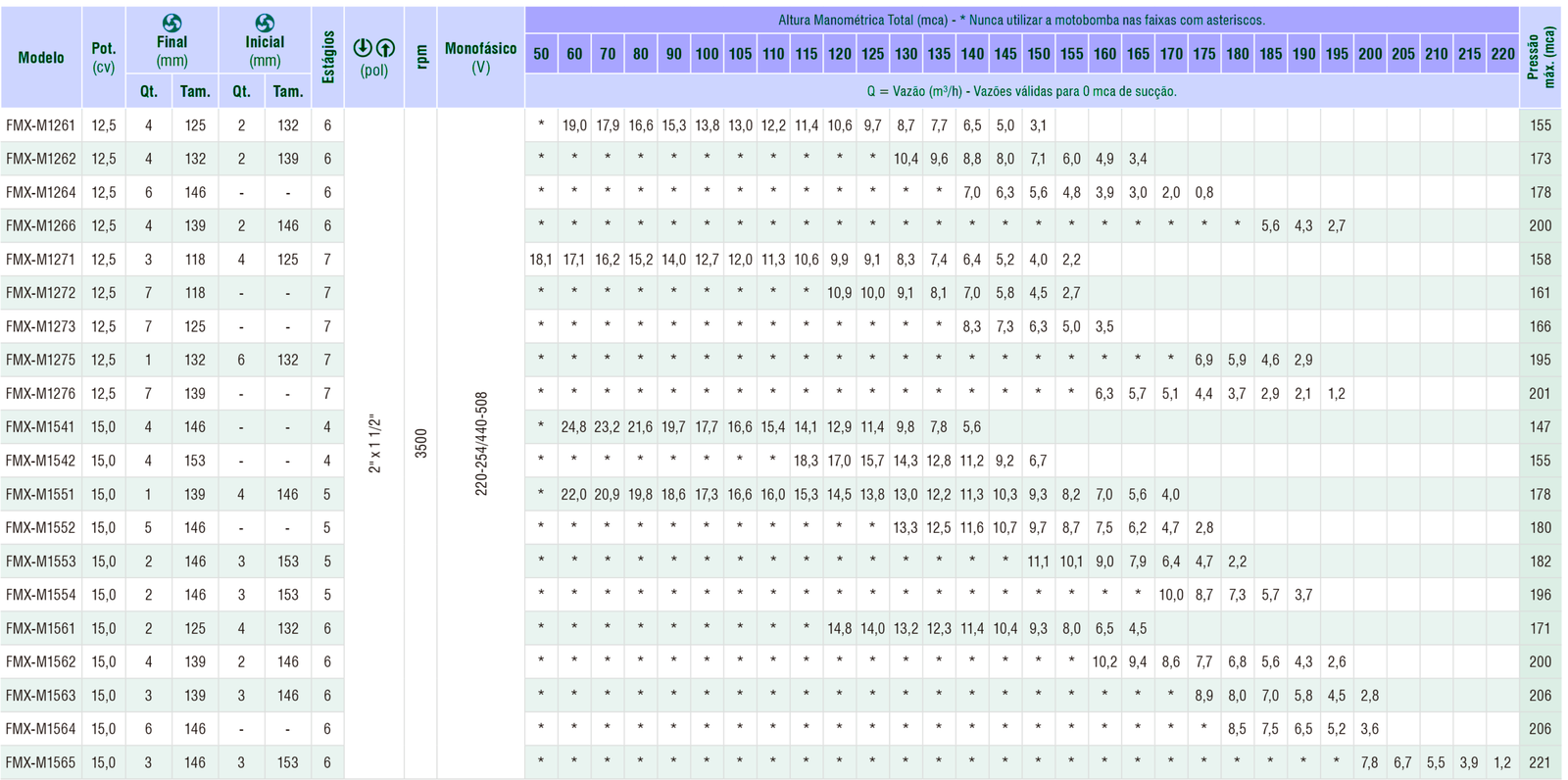Select model FMX-M1266
This screenshot has height=780, width=1568.
pyautogui.click(x=40, y=225)
